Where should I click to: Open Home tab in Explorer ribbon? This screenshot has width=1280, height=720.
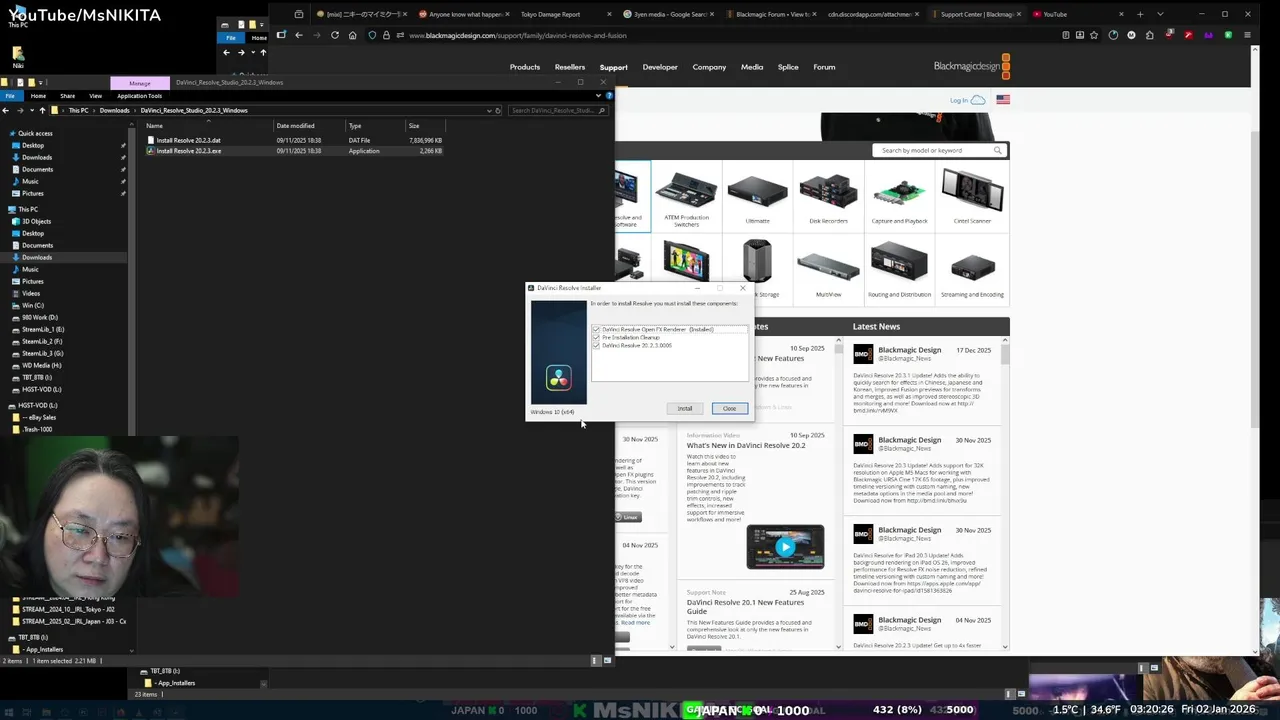click(x=38, y=96)
